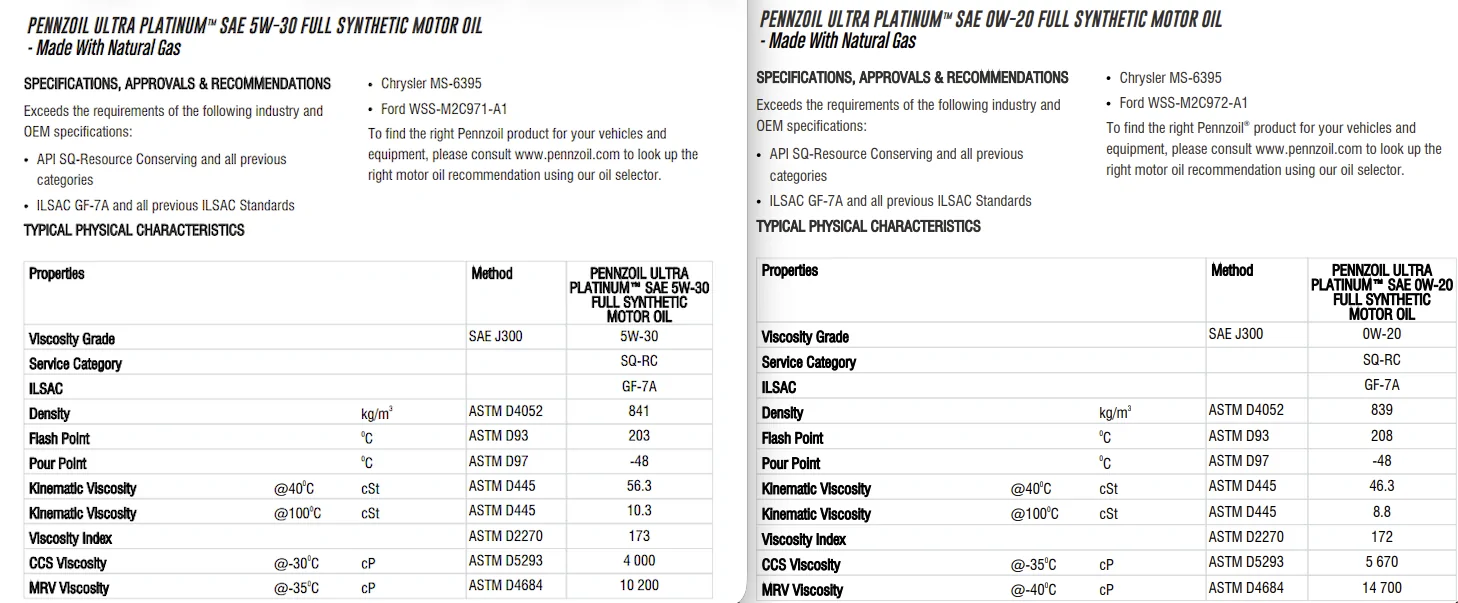The height and width of the screenshot is (603, 1458).
Task: Click the density value 841 in the 5W-30 table
Action: click(x=639, y=411)
